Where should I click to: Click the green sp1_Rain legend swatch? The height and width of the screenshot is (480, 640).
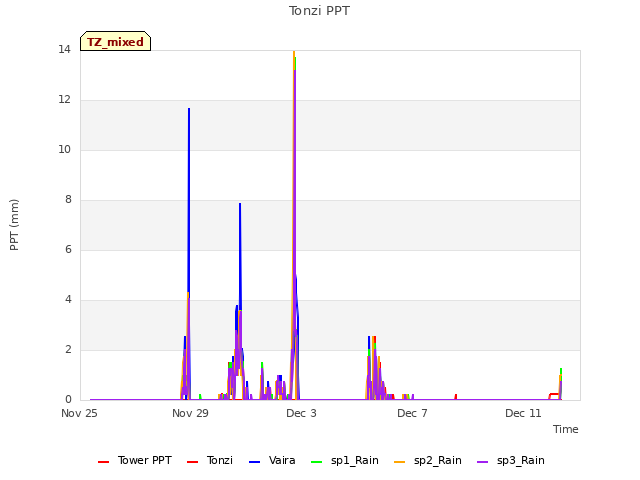click(316, 462)
